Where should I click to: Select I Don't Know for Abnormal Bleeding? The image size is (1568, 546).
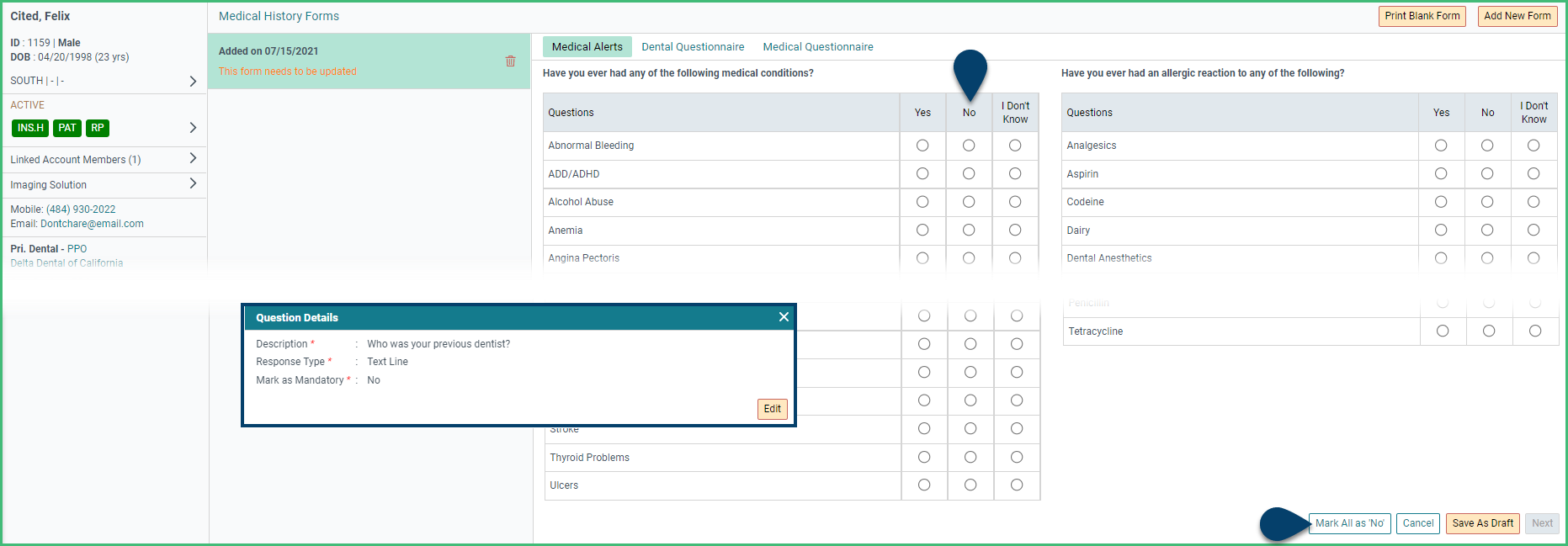1015,146
